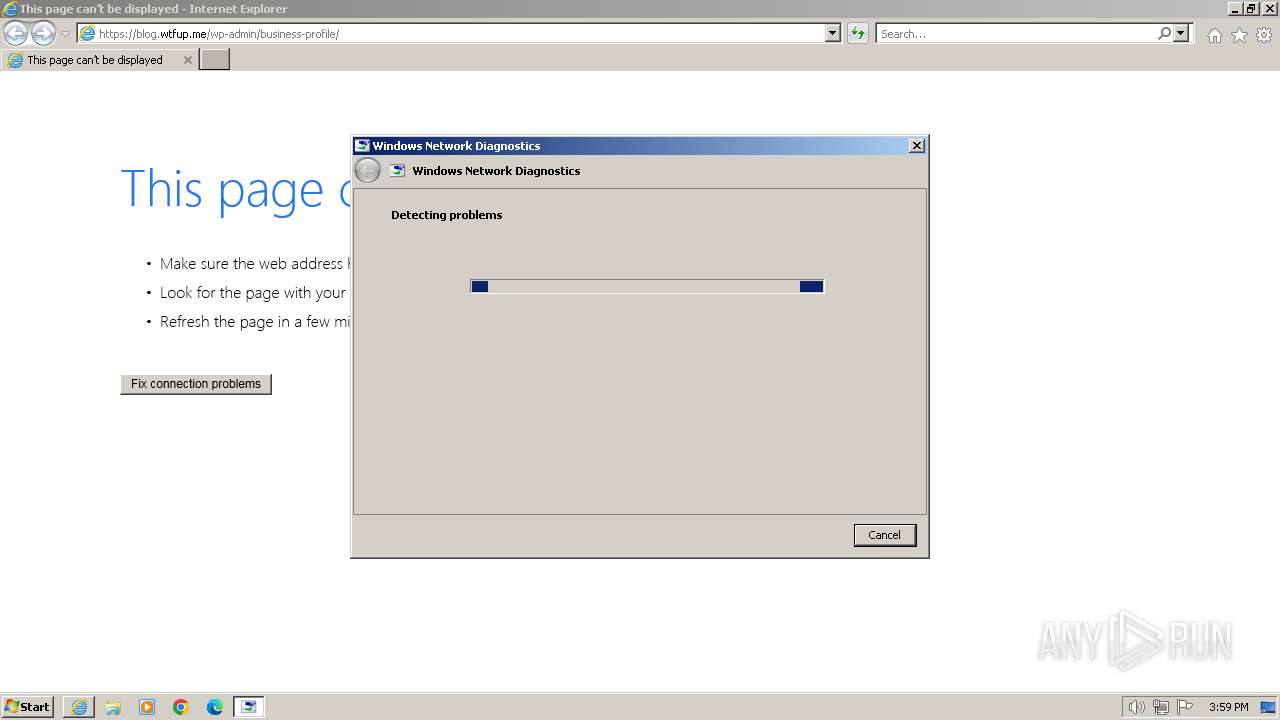
Task: Click the Fix connection problems button
Action: [x=196, y=384]
